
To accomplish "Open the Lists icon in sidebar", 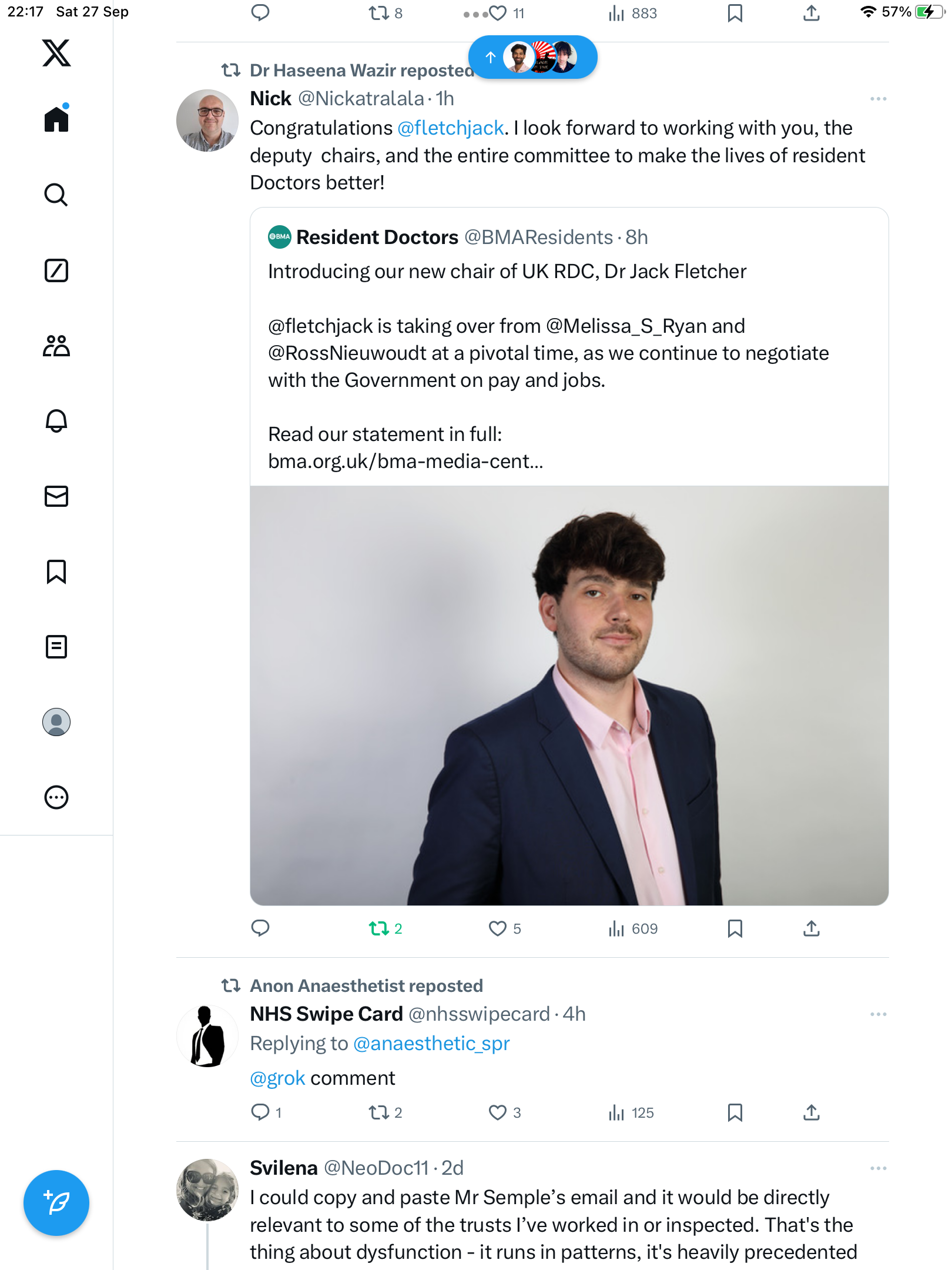I will (x=56, y=647).
